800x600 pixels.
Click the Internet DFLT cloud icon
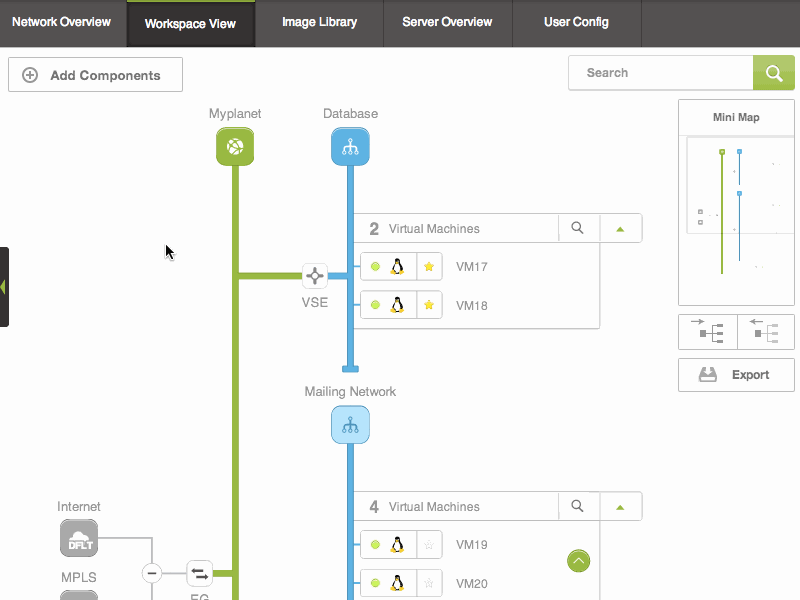point(79,538)
